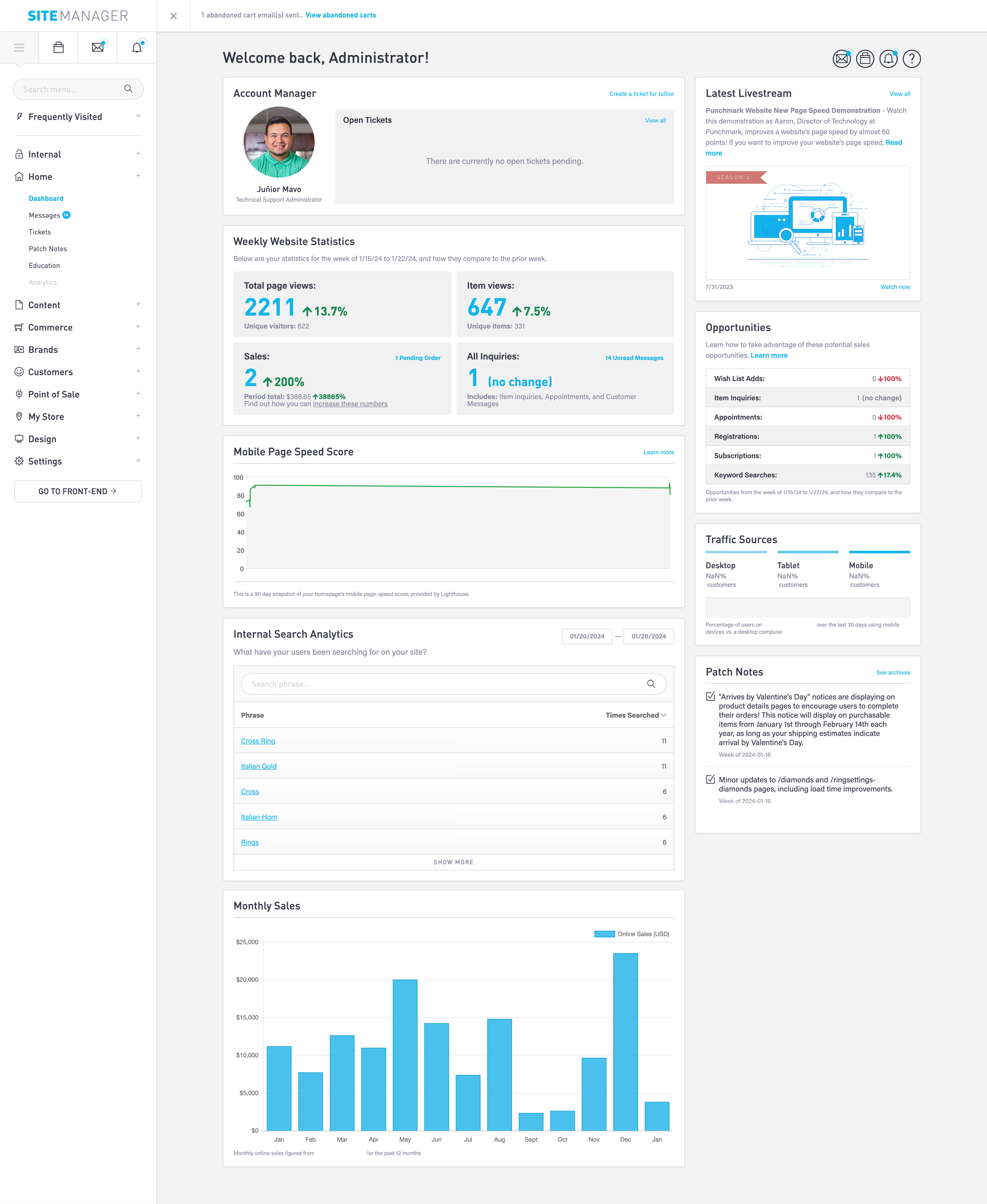Click the mail icon near Welcome back header
Screen dimensions: 987x1204
841,59
